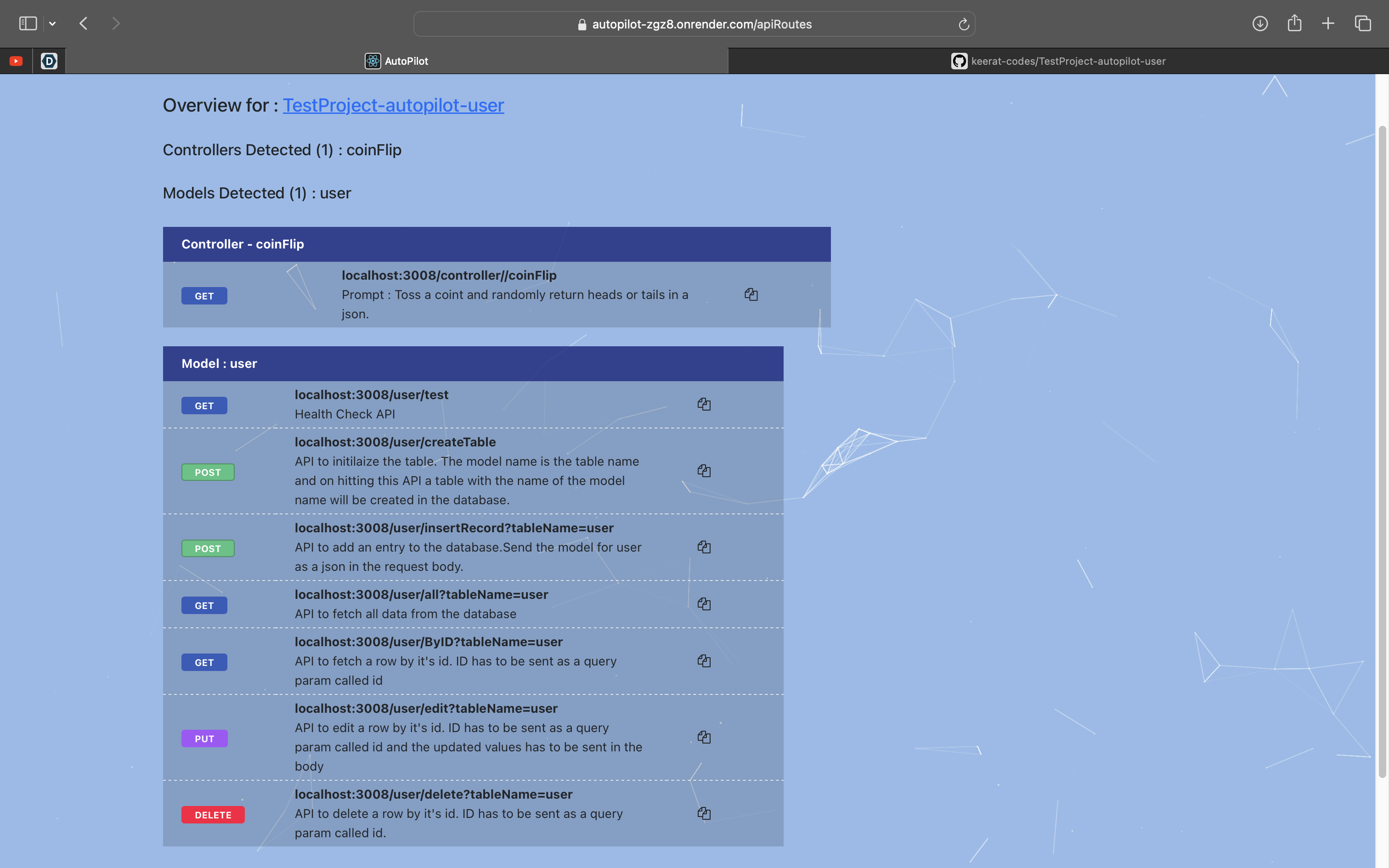Copy the user/test health check URL

704,404
